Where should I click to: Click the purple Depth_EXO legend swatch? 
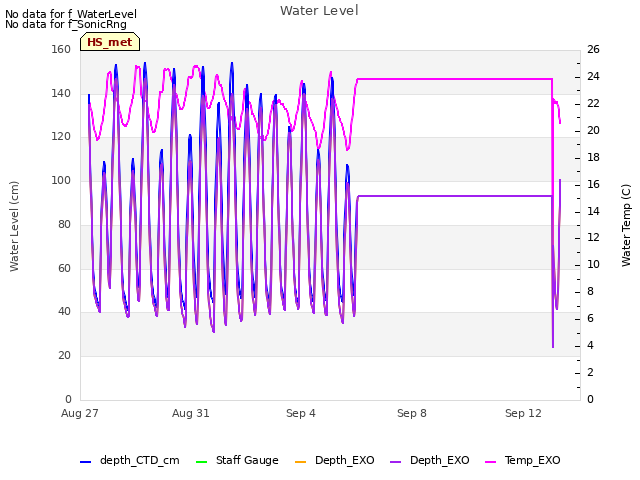[x=396, y=461]
